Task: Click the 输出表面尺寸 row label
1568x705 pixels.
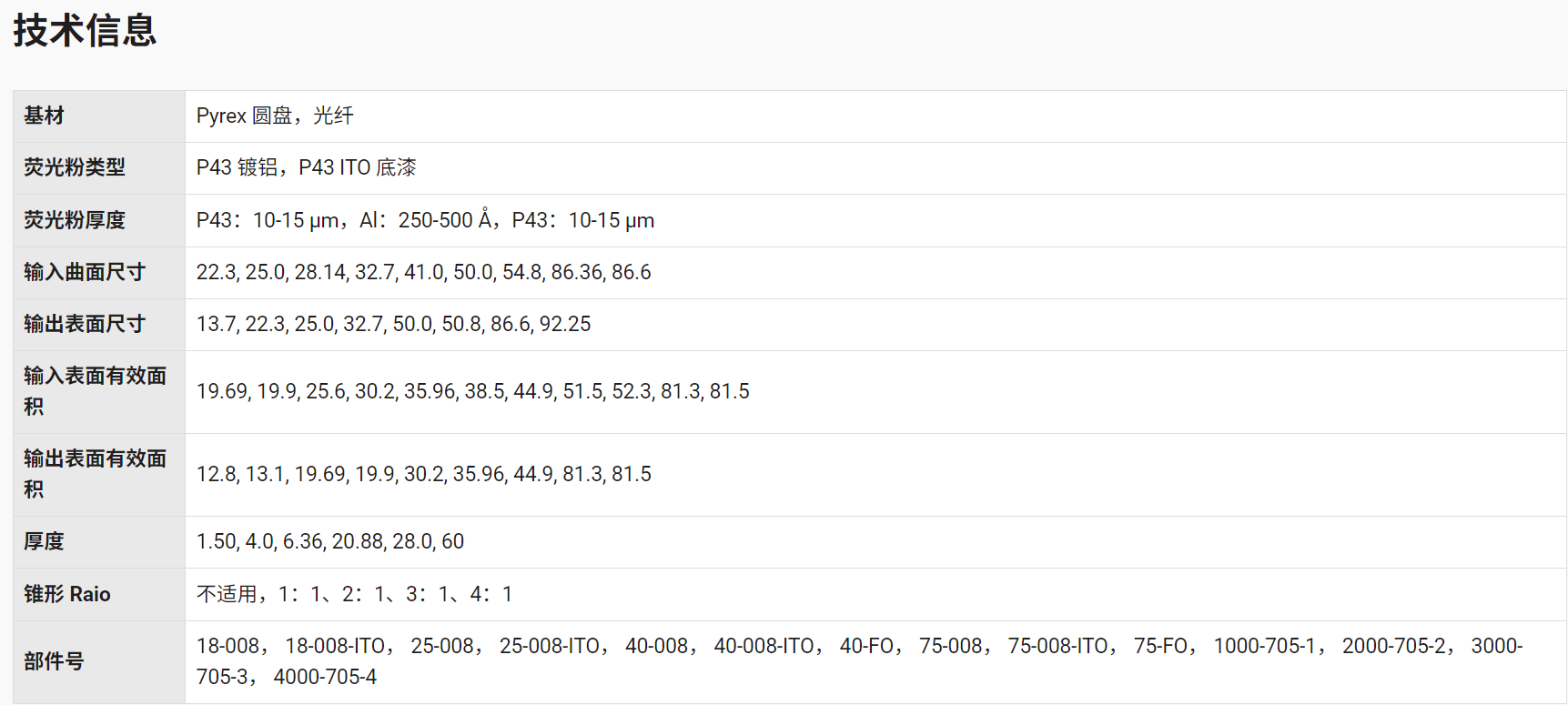Action: click(x=85, y=324)
